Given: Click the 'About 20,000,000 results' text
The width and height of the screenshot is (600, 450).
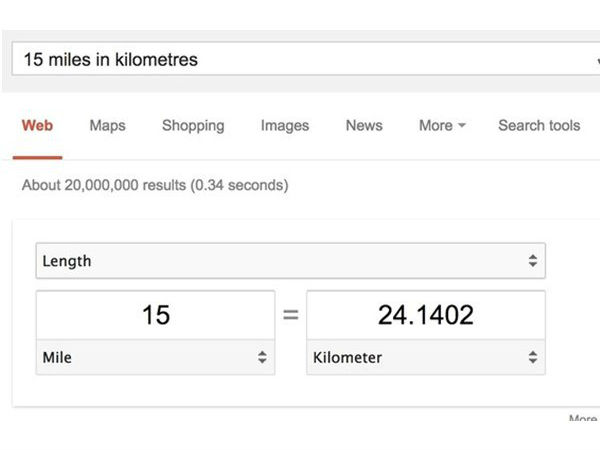Looking at the screenshot, I should [155, 185].
